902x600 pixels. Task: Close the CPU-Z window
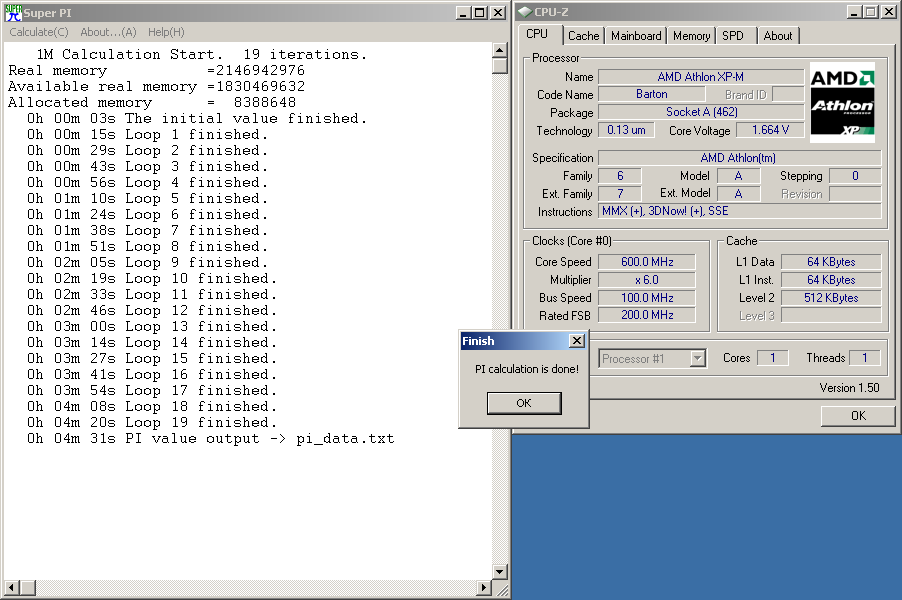(x=888, y=13)
